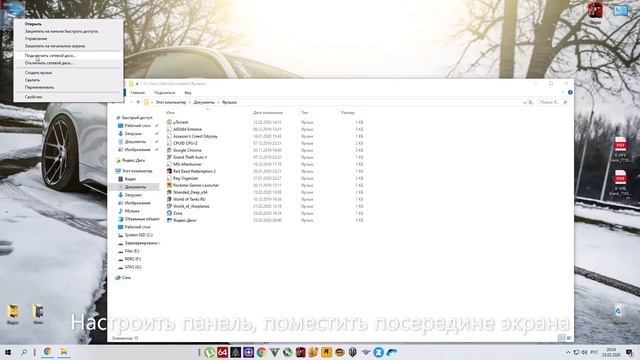Select the Reg Organizer shortcut file

point(182,178)
